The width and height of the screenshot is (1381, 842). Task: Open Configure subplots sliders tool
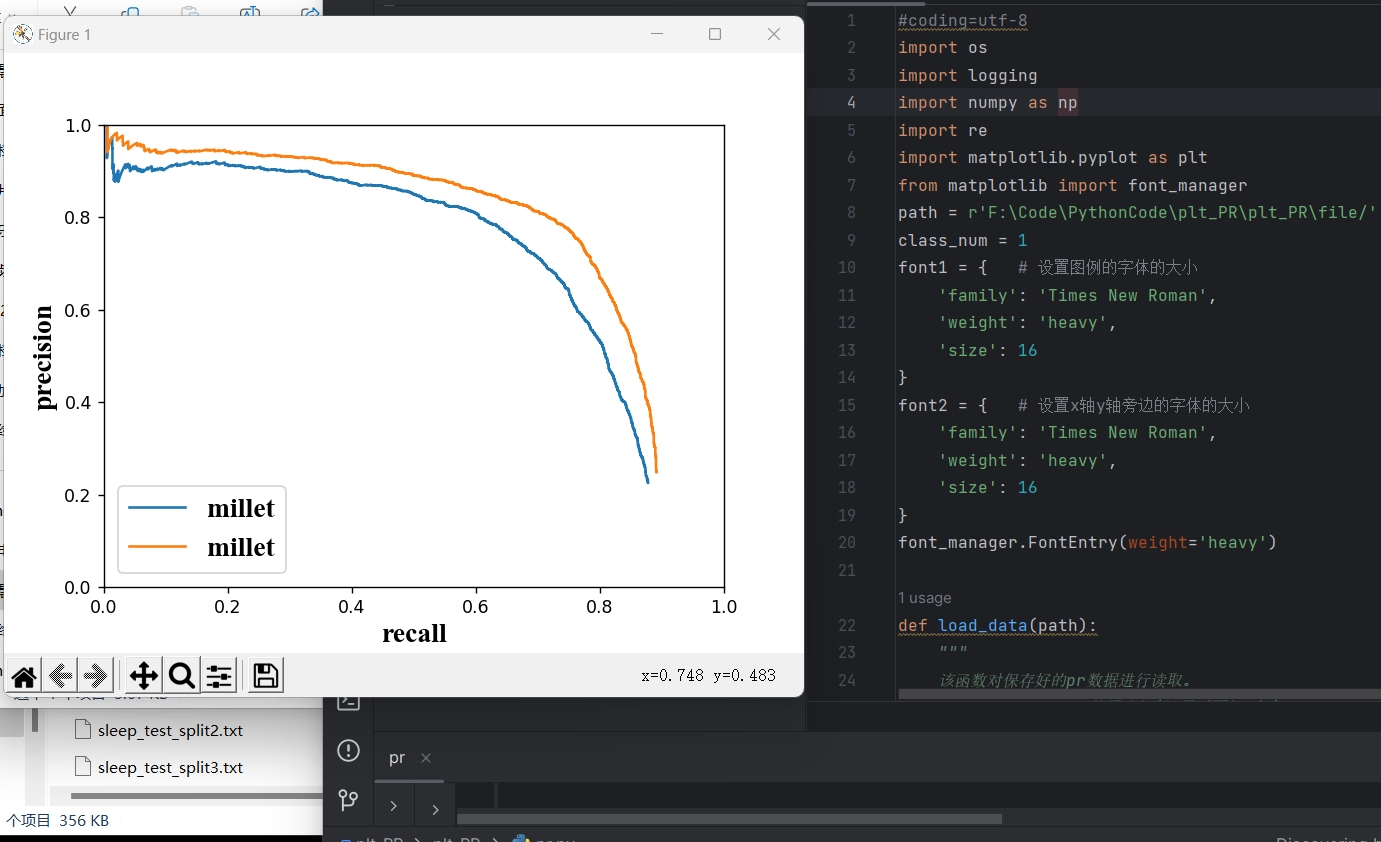219,676
